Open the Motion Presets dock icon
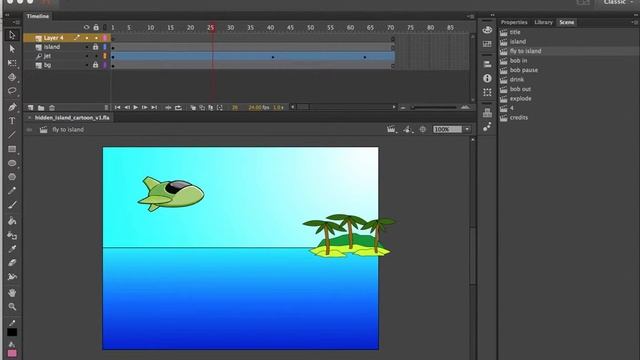 (x=487, y=127)
